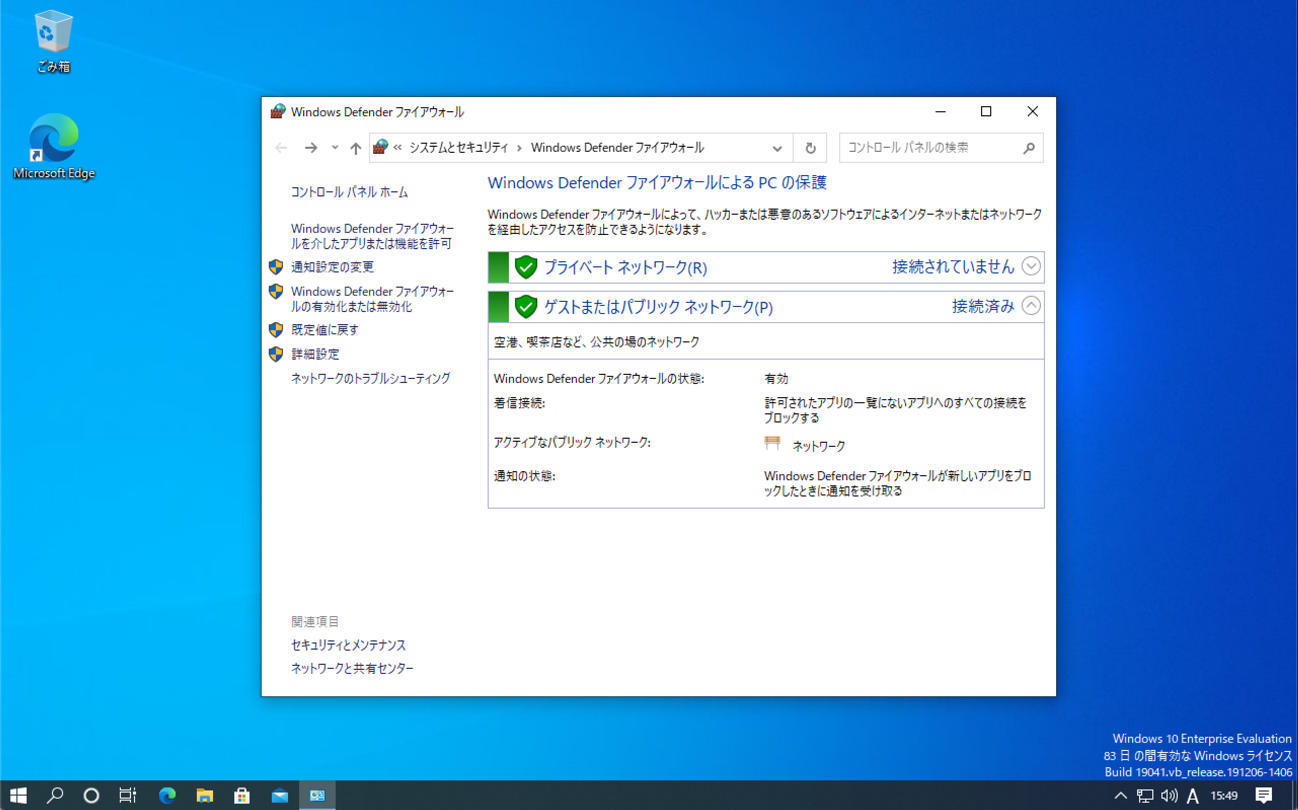Open the address bar history dropdown

pyautogui.click(x=777, y=148)
